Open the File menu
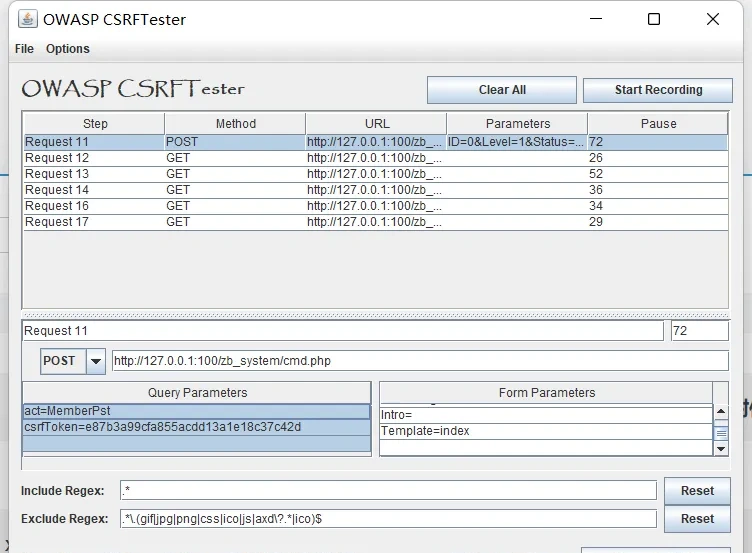The image size is (752, 553). pos(24,49)
